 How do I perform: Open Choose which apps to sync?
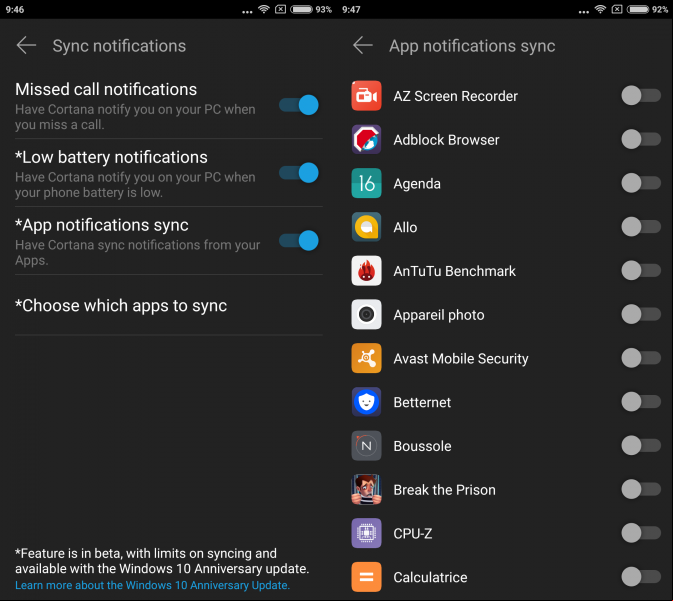(x=168, y=306)
